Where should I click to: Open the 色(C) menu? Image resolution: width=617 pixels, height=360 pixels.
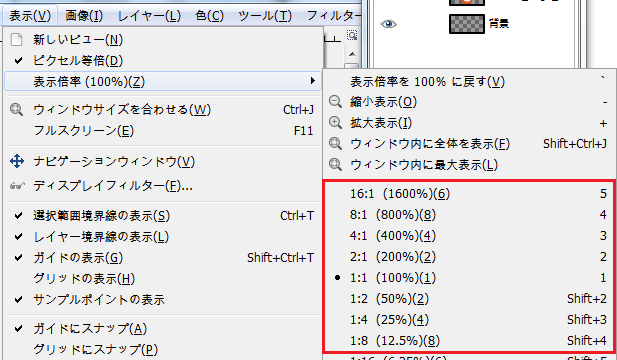click(209, 16)
